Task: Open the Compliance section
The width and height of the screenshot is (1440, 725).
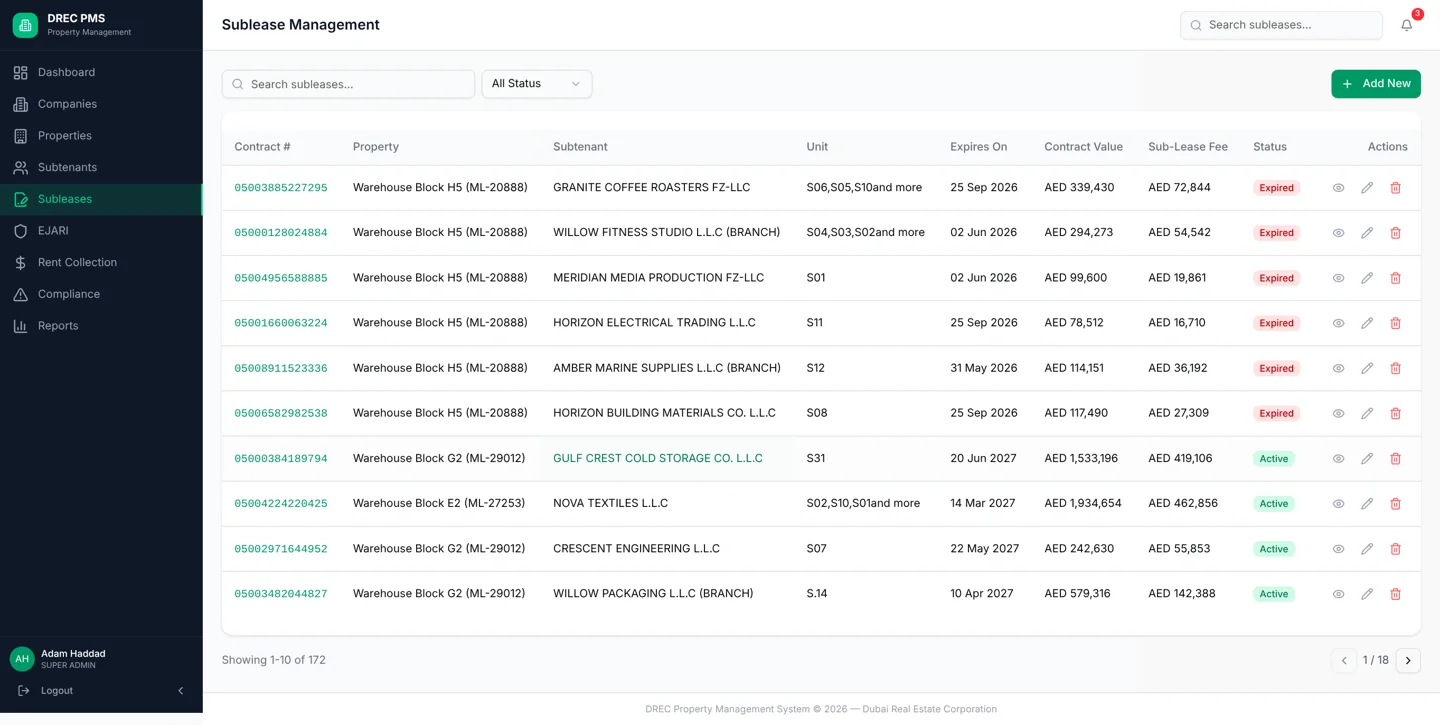Action: coord(101,294)
